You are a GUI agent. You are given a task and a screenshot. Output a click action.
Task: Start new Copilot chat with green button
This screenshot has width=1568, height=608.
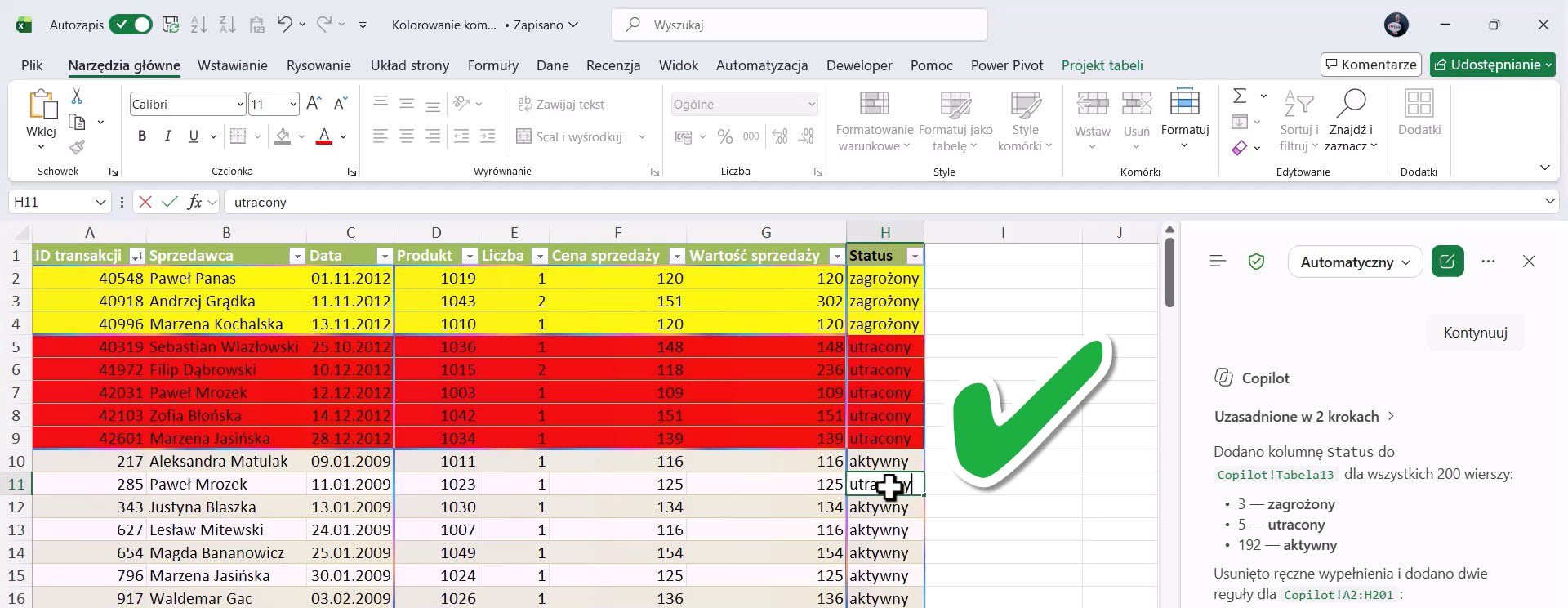[1447, 262]
